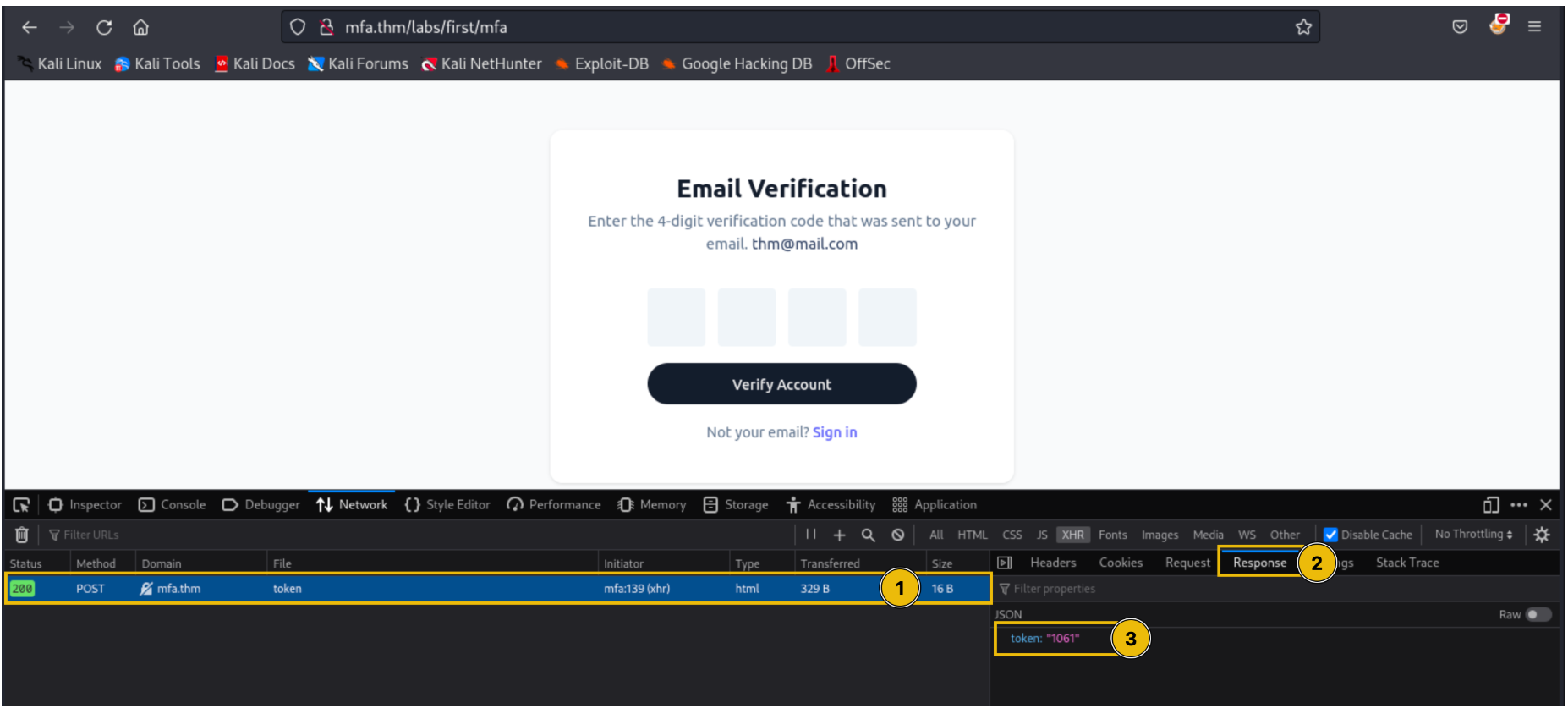Filter requests by JS
The height and width of the screenshot is (714, 1568).
[x=1042, y=535]
